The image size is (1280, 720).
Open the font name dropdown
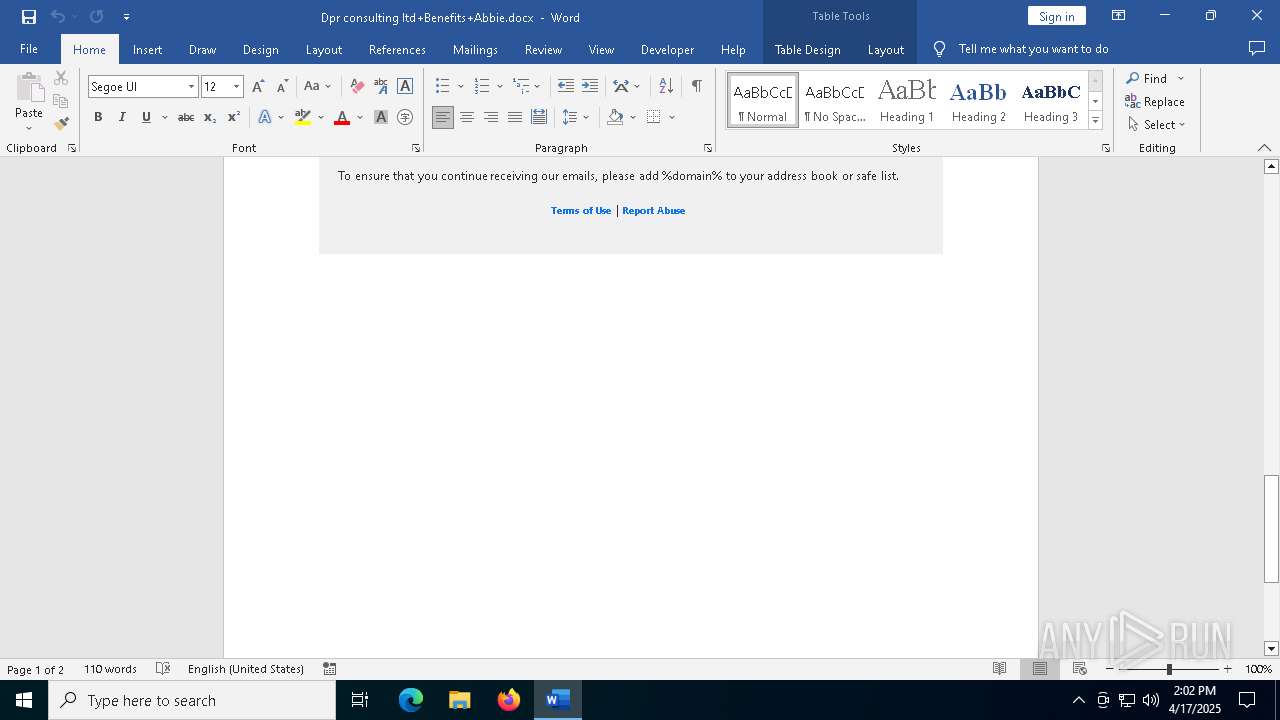point(191,87)
